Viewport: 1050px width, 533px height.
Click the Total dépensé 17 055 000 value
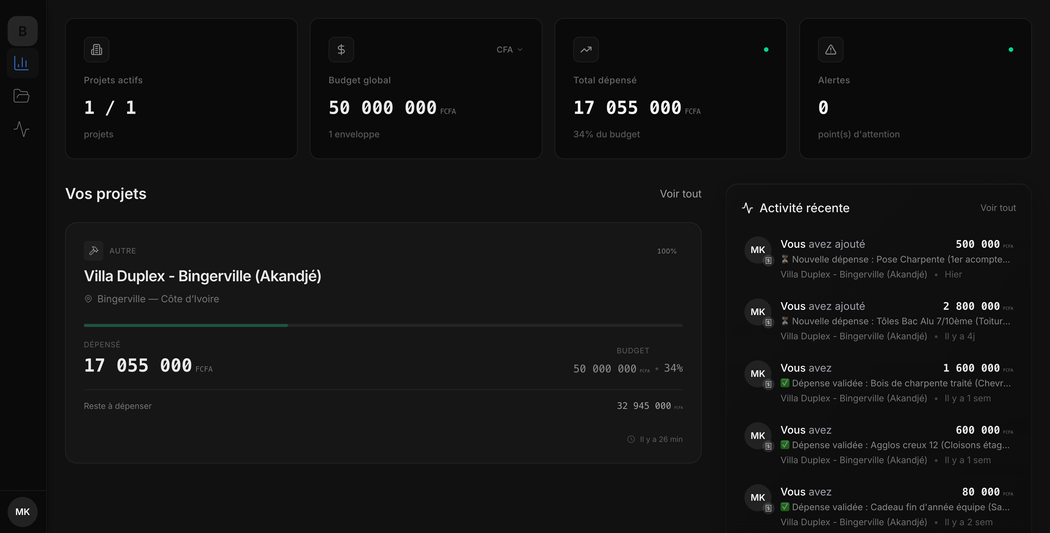tap(627, 107)
